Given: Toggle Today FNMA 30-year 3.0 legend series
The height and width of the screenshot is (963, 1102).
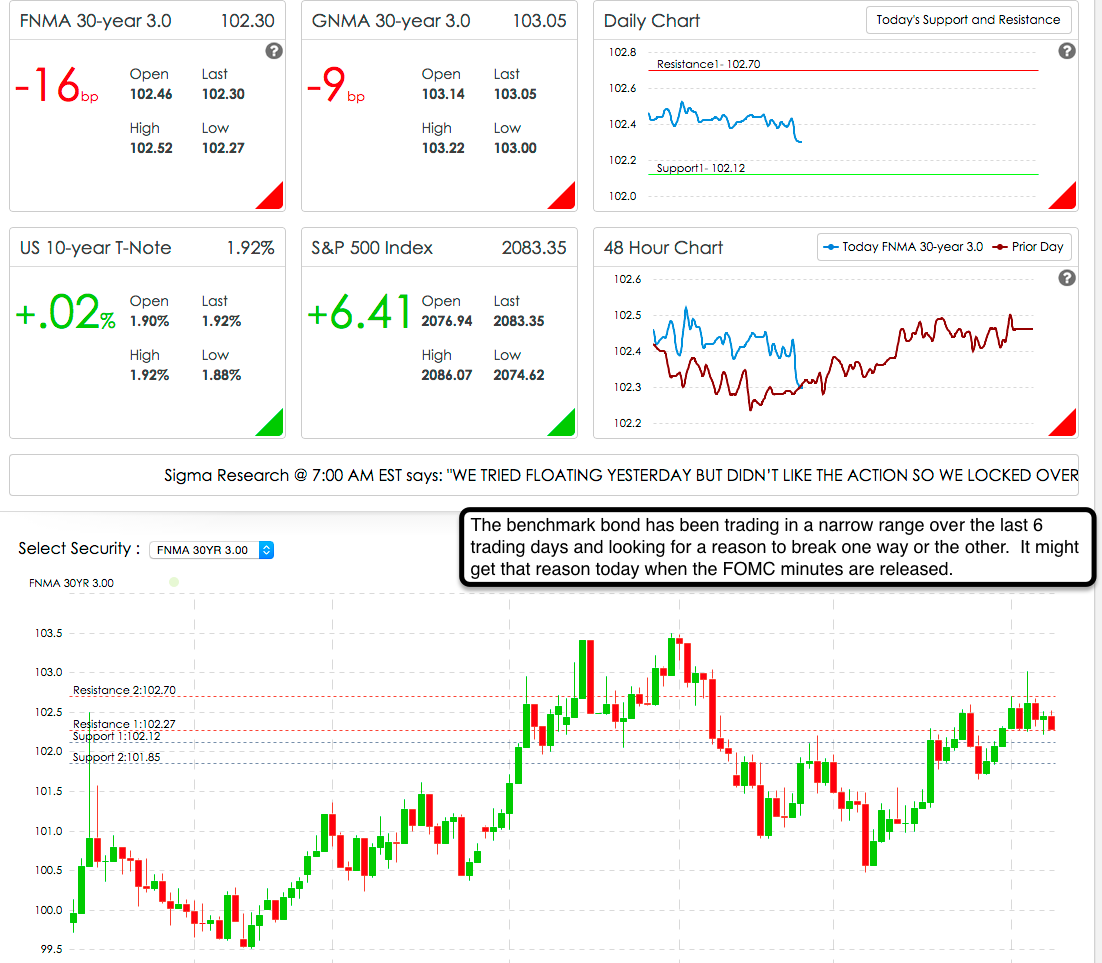Looking at the screenshot, I should coord(903,247).
